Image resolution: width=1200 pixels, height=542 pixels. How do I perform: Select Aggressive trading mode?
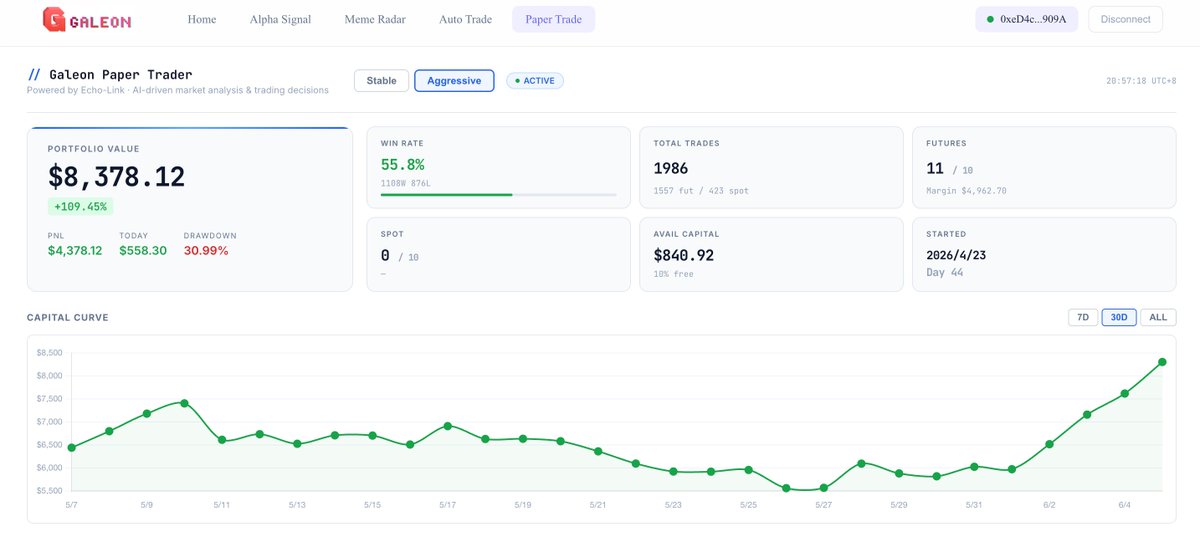[454, 81]
